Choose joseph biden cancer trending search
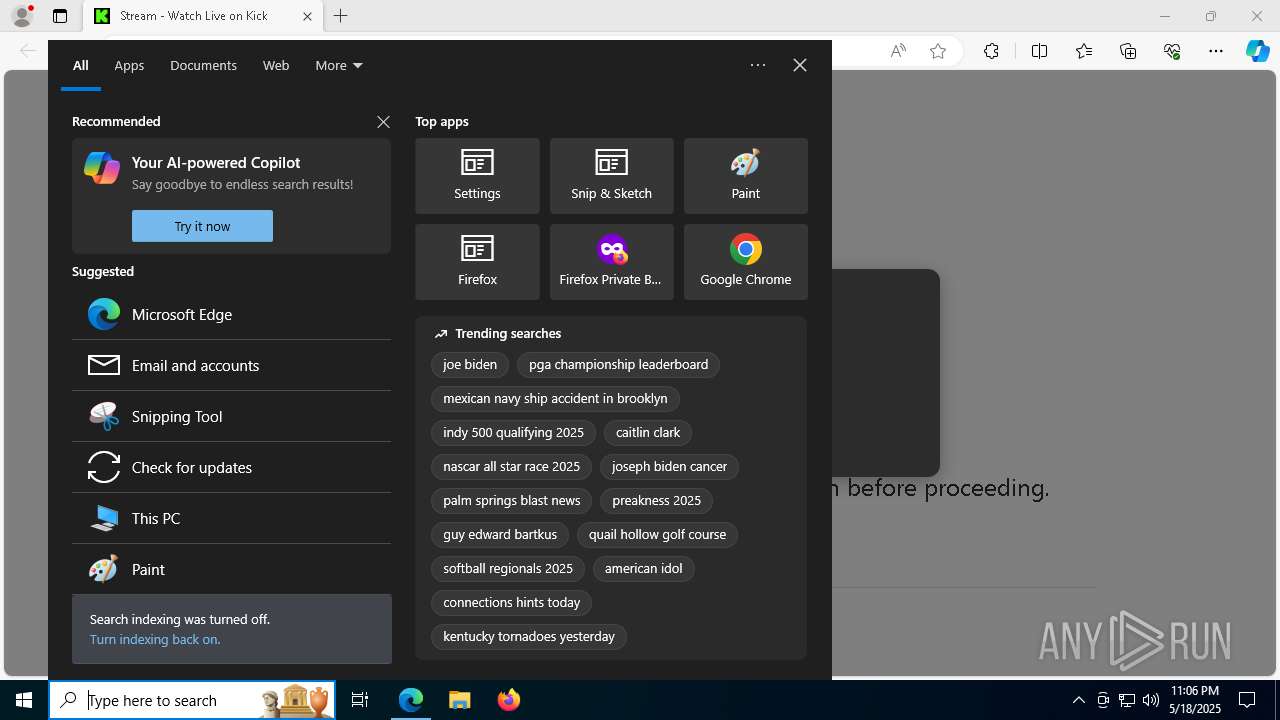The height and width of the screenshot is (720, 1280). pyautogui.click(x=669, y=467)
